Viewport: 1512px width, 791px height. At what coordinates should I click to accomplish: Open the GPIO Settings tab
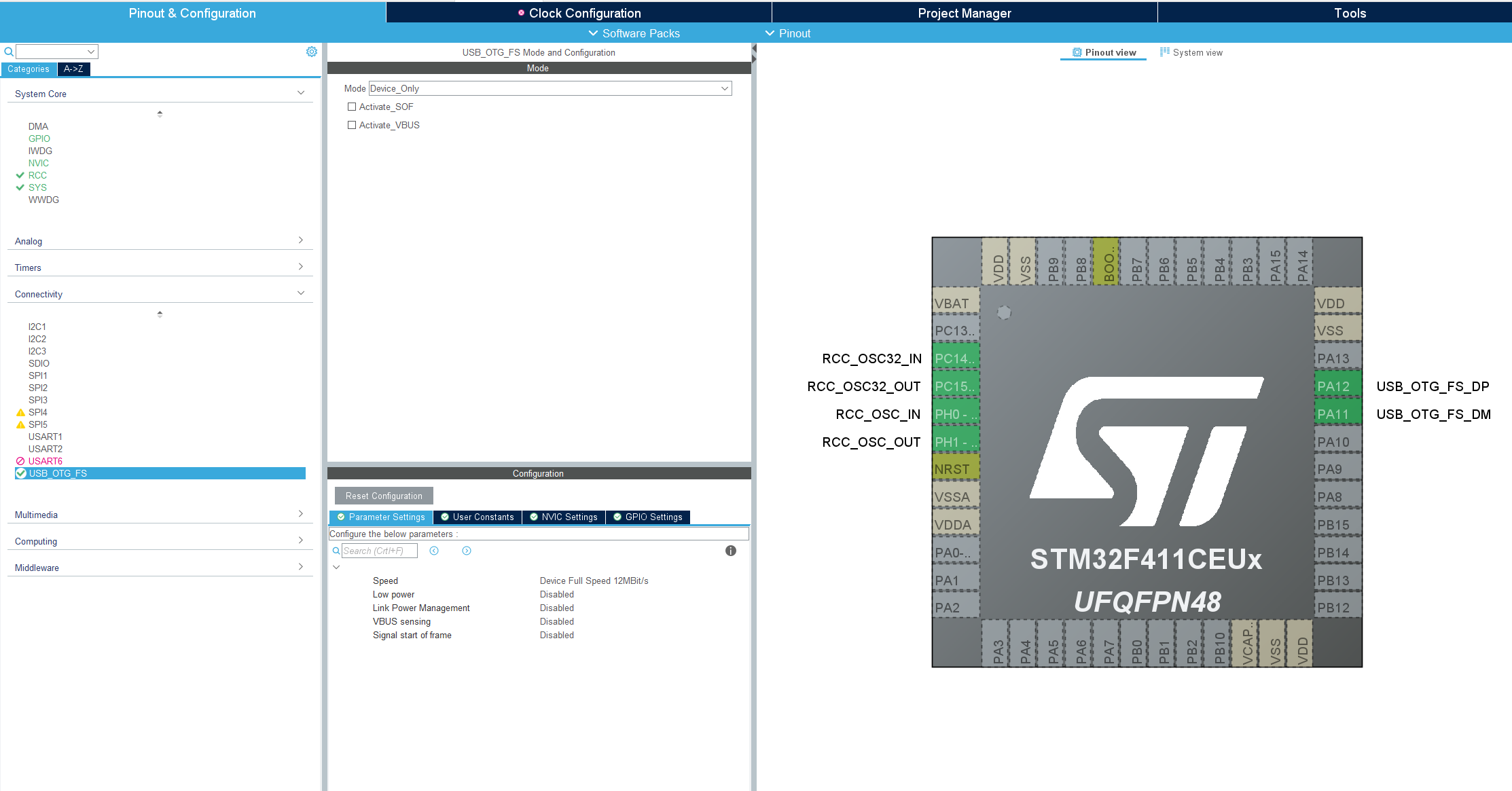click(648, 517)
